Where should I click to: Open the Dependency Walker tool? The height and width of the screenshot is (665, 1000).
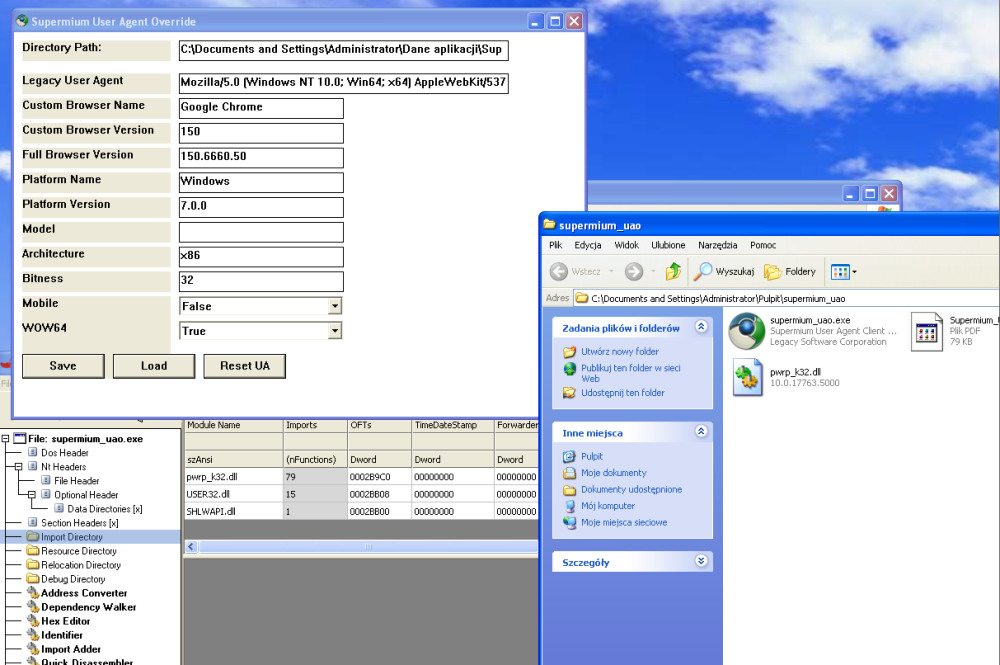[89, 607]
